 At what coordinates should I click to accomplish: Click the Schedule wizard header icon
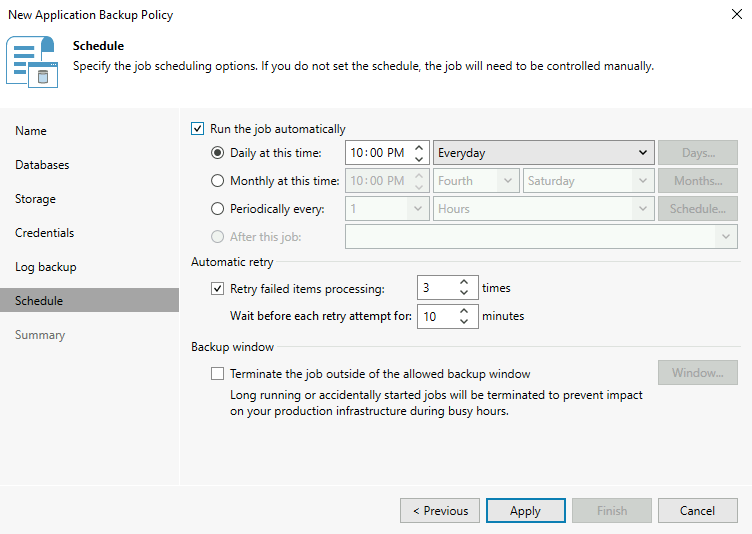31,60
